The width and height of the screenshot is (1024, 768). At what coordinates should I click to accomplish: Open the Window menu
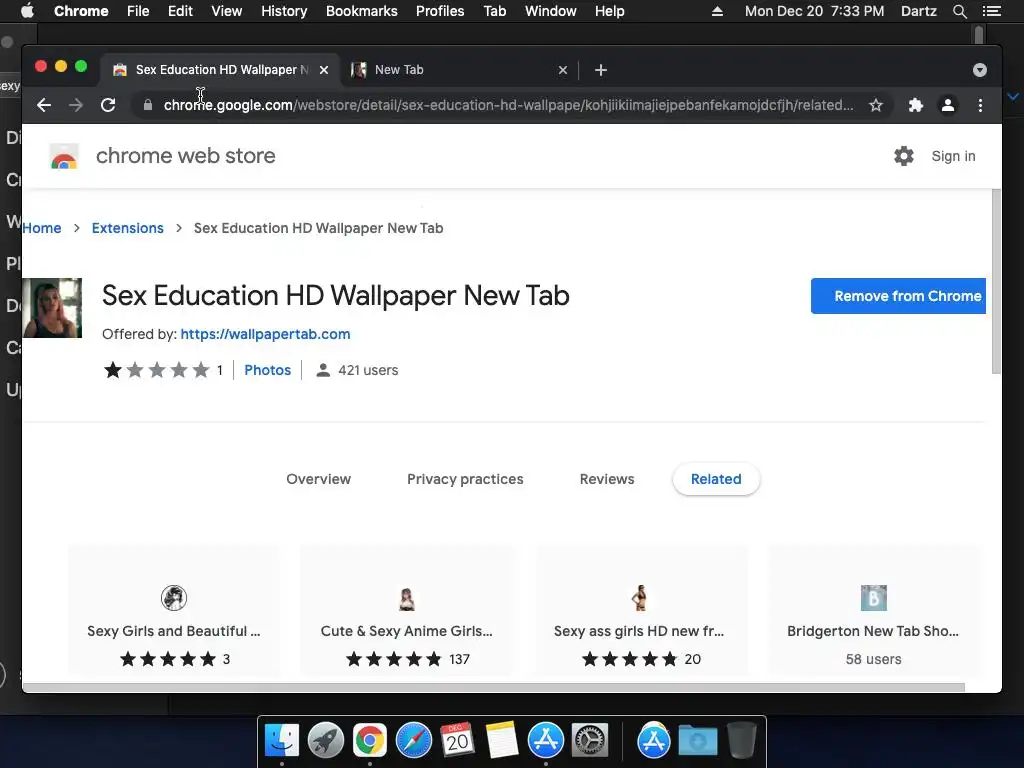pos(551,11)
